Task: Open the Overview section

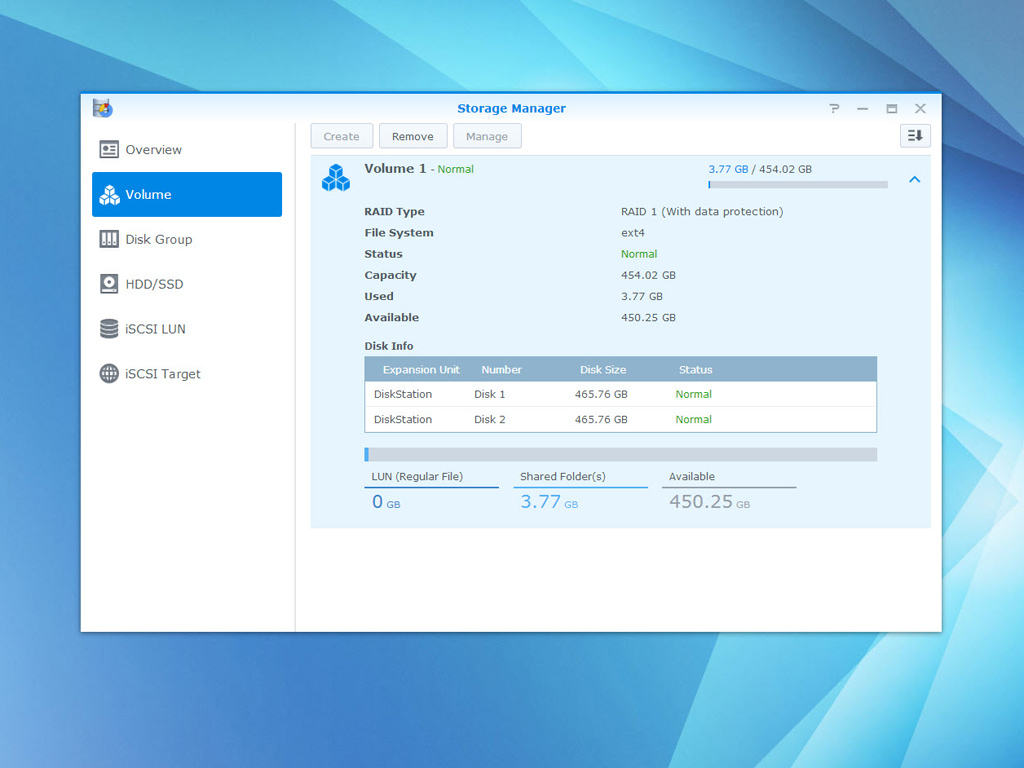Action: (187, 150)
